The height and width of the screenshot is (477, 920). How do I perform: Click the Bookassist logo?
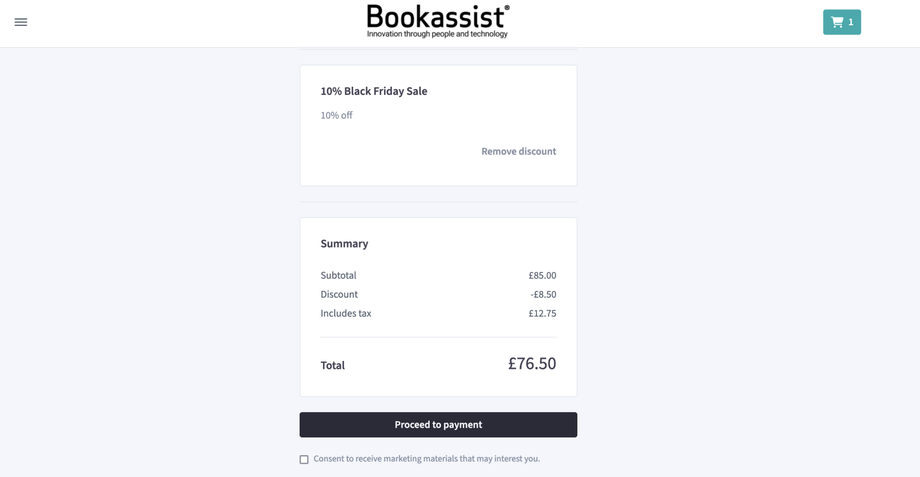[x=438, y=17]
